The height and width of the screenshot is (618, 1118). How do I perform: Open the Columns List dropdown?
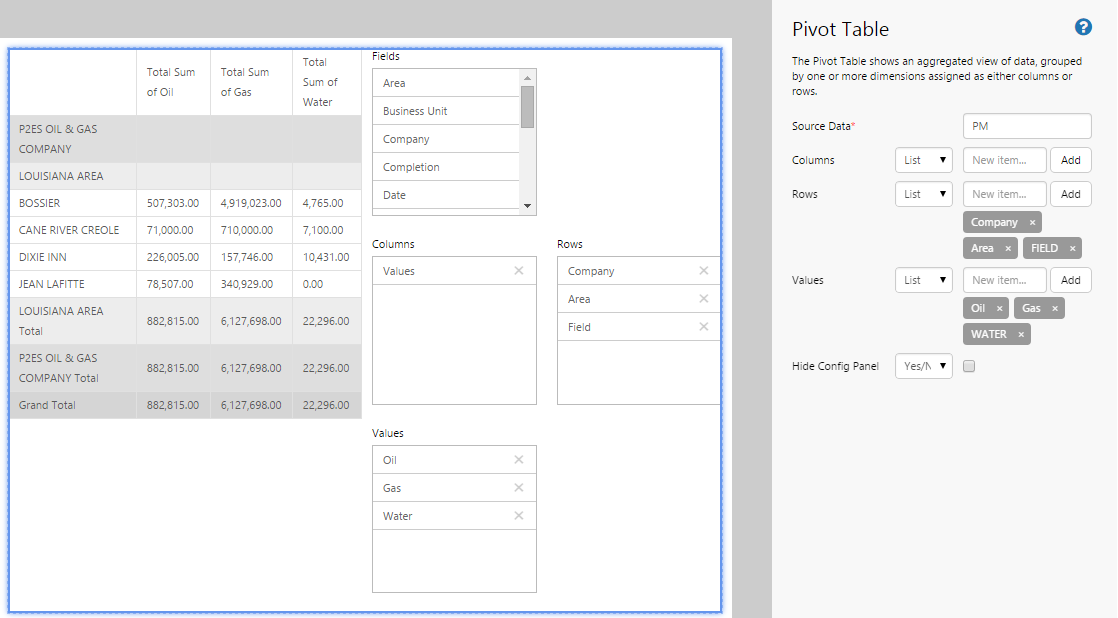(x=923, y=160)
